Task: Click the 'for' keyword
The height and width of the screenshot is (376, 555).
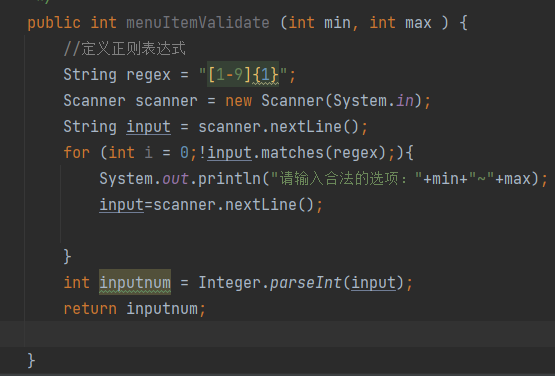Action: (76, 153)
